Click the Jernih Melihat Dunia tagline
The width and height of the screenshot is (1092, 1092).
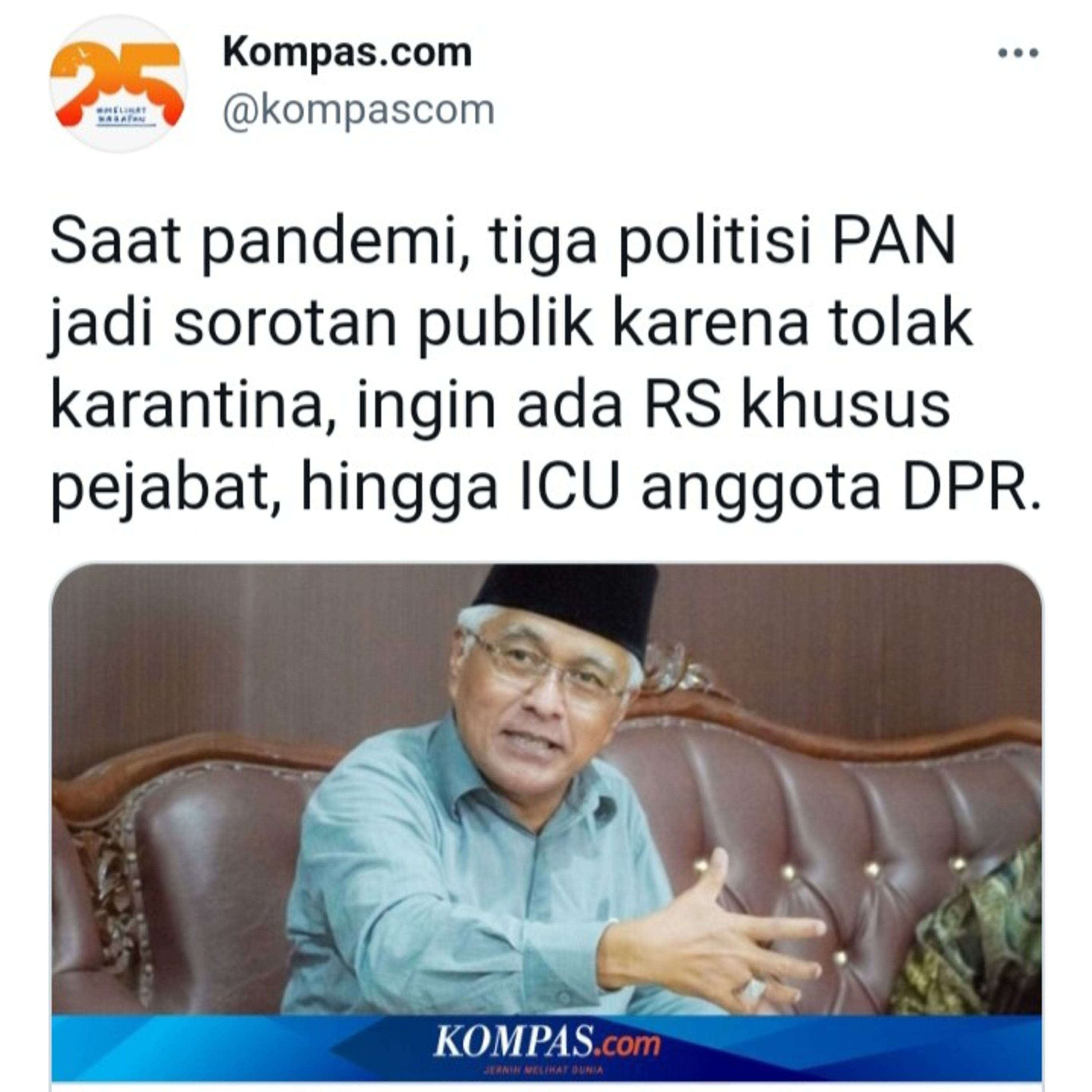click(x=544, y=1069)
